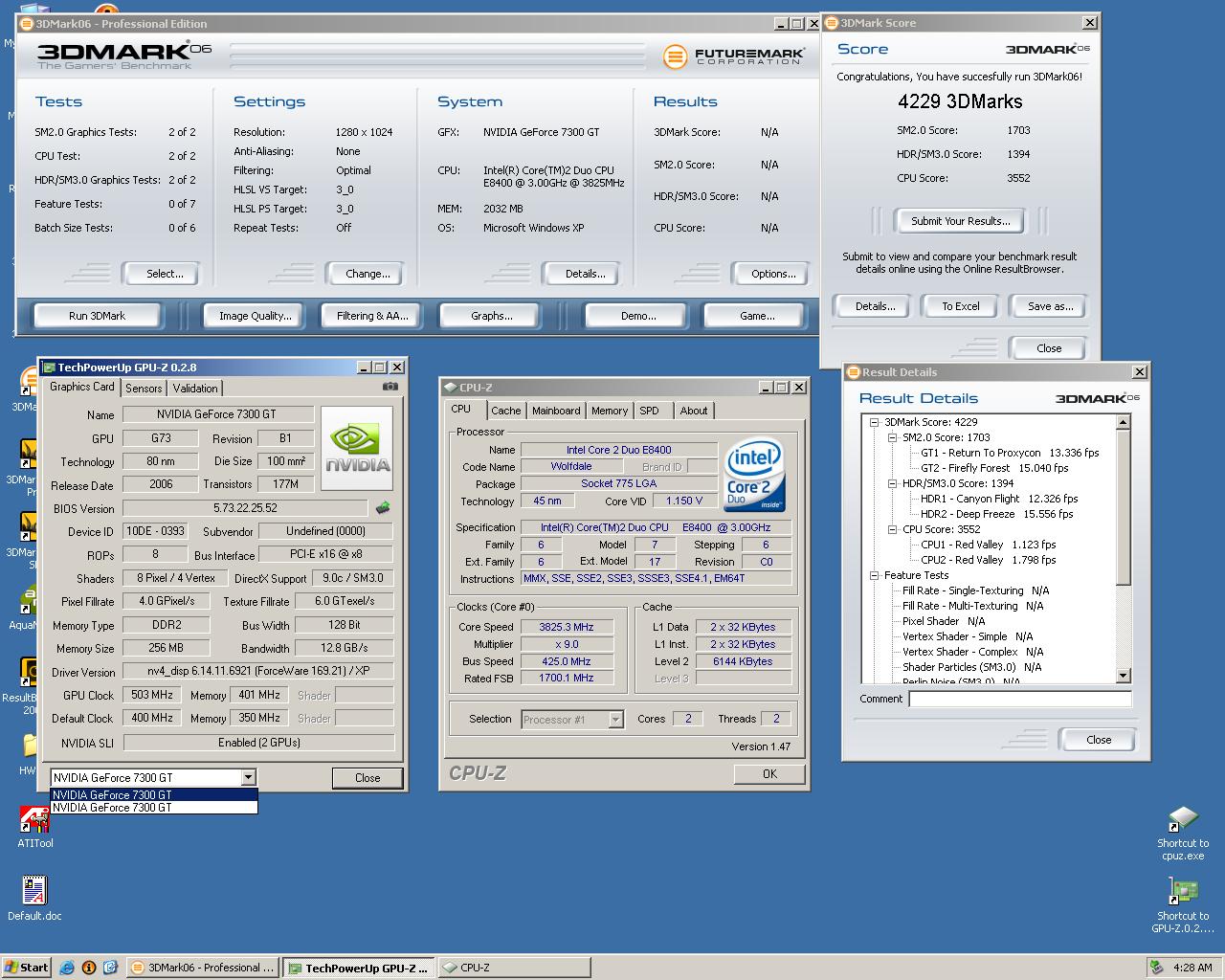Click the GPU-Z title bar icon
This screenshot has width=1225, height=980.
[x=49, y=367]
